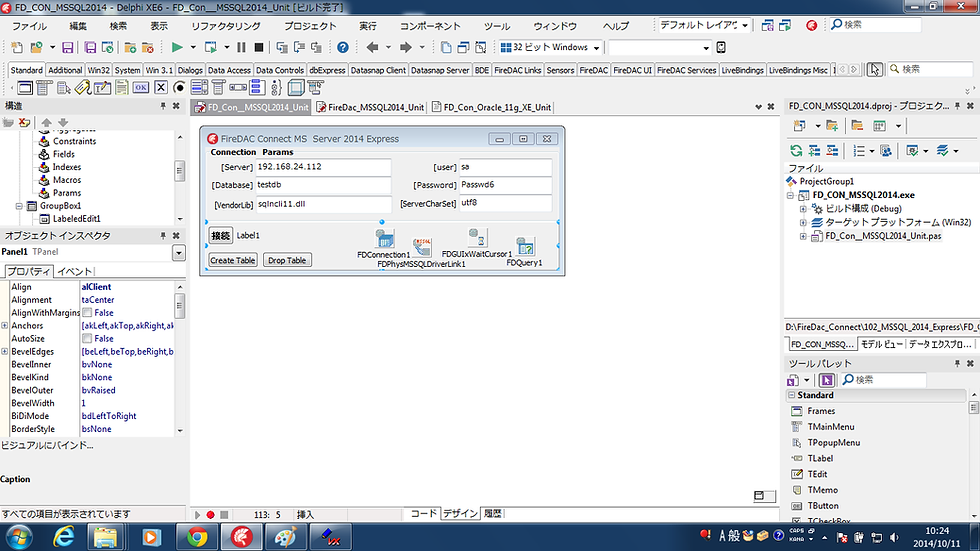
Task: Open the Data Access palette tab
Action: [229, 70]
